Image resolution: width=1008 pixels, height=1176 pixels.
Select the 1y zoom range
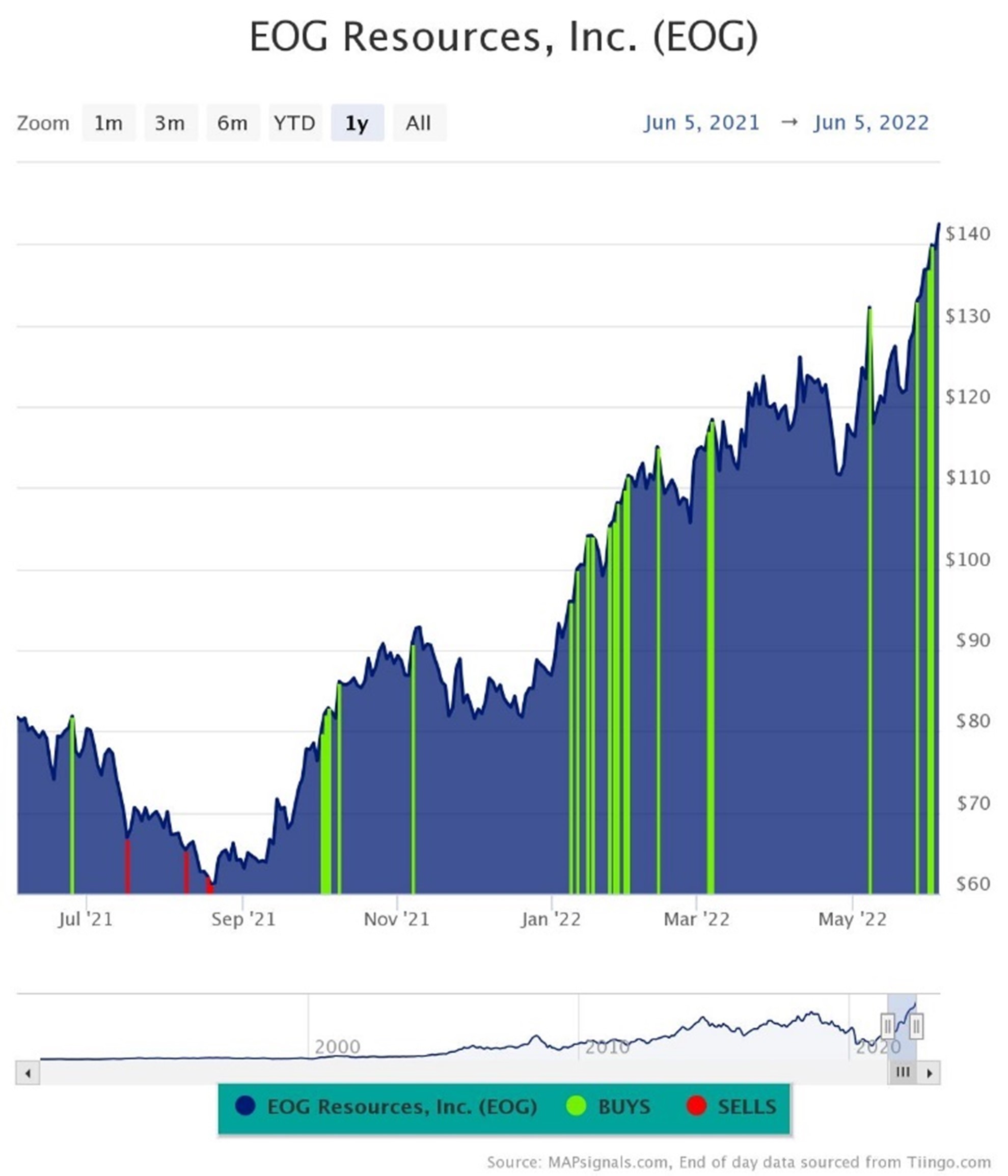(x=357, y=123)
